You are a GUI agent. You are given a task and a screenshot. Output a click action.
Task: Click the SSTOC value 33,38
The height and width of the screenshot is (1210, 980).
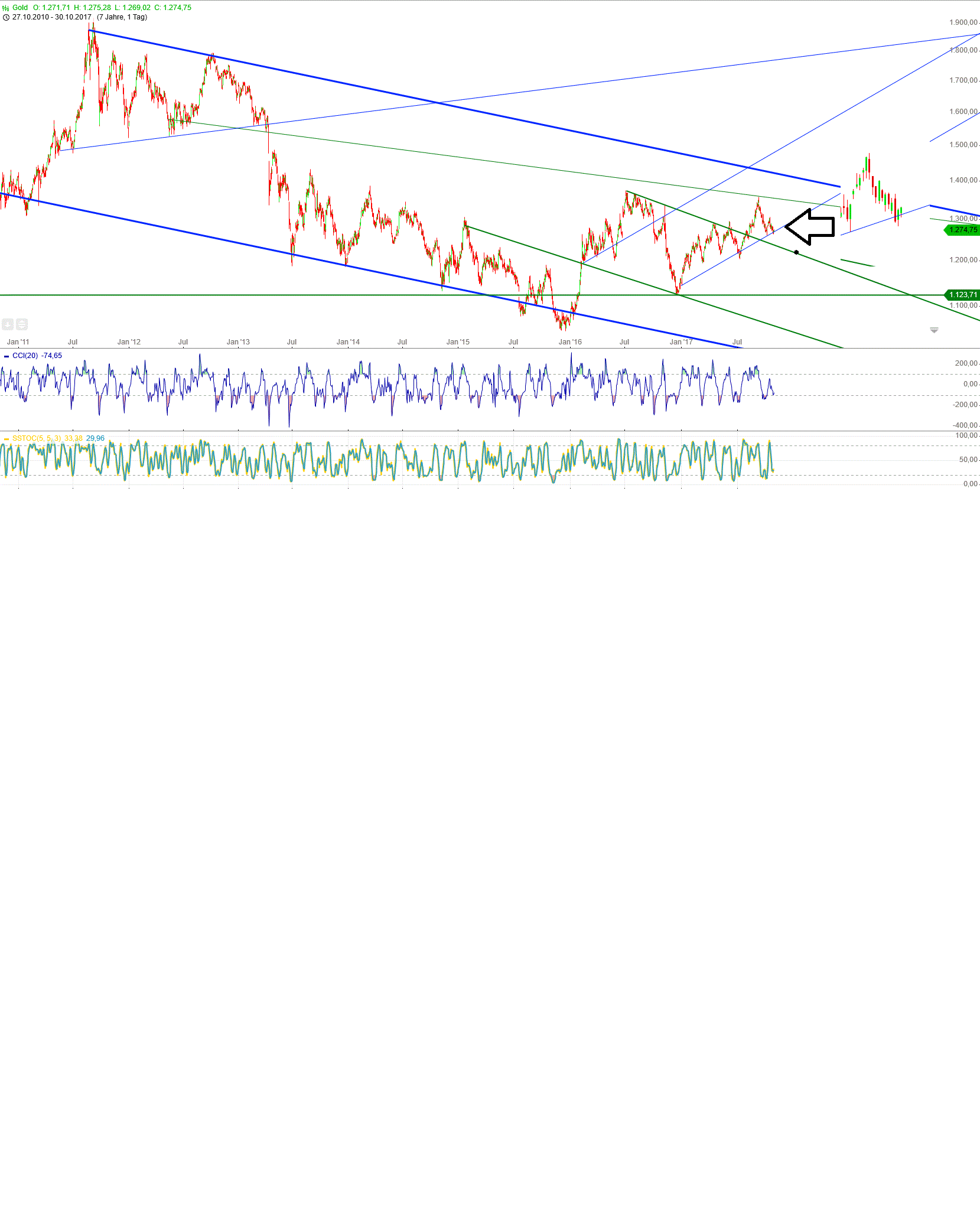coord(73,438)
